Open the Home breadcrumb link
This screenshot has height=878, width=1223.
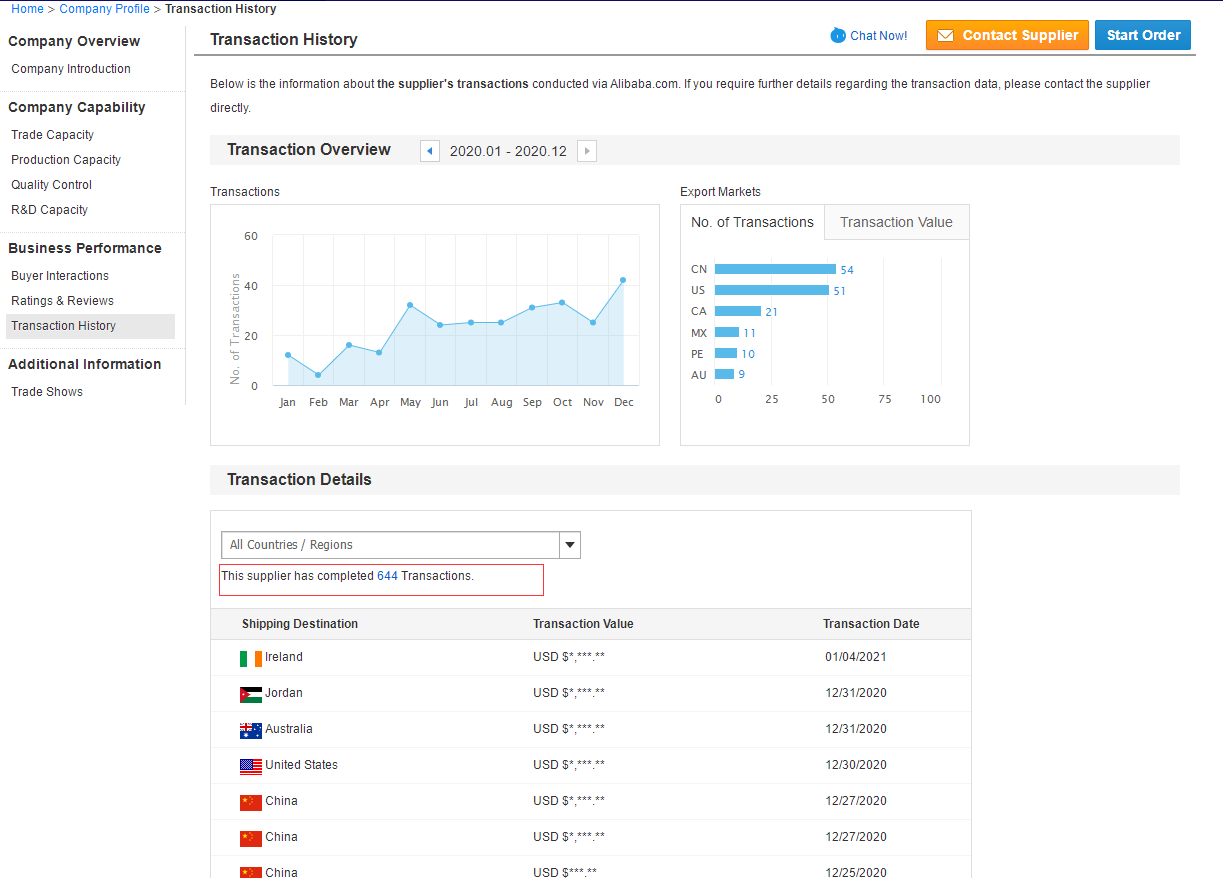pyautogui.click(x=27, y=9)
